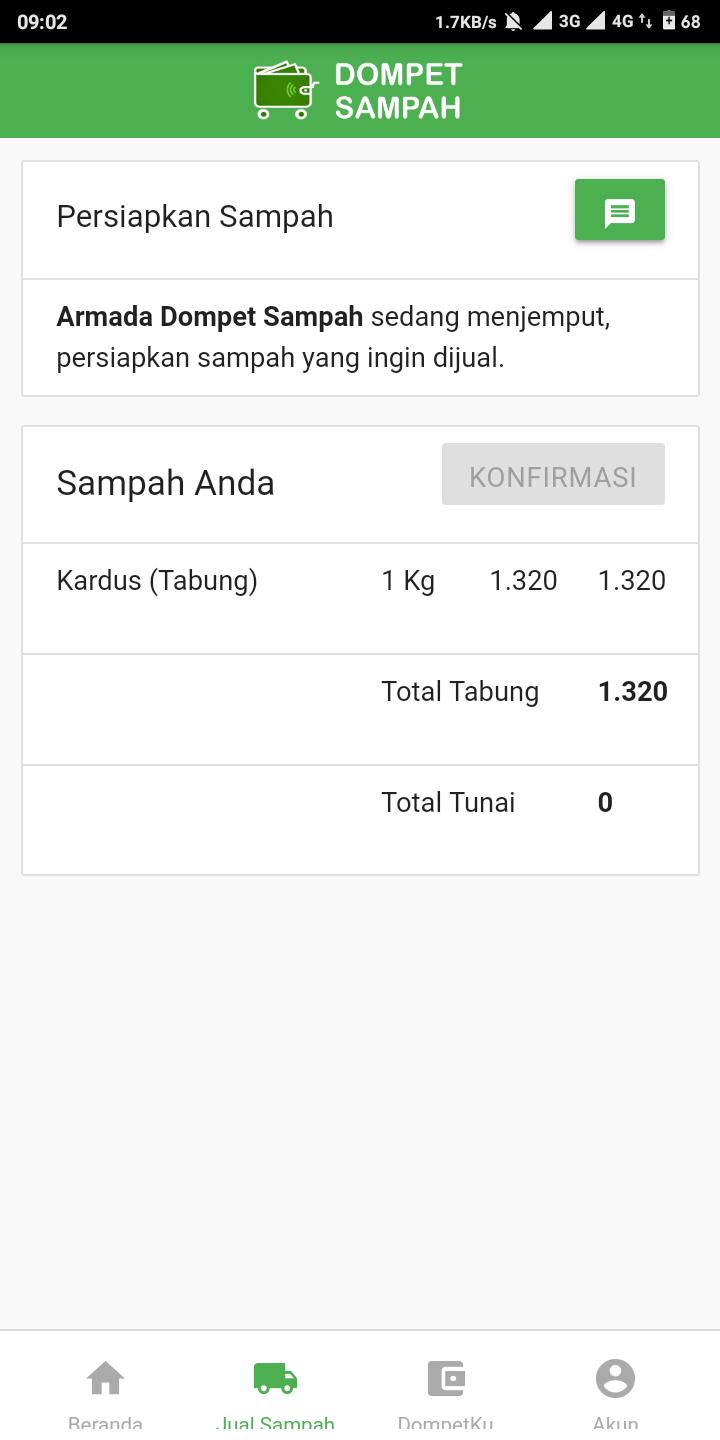Screen dimensions: 720x1440
Task: Switch to the DompetKu tab label
Action: tap(445, 1423)
